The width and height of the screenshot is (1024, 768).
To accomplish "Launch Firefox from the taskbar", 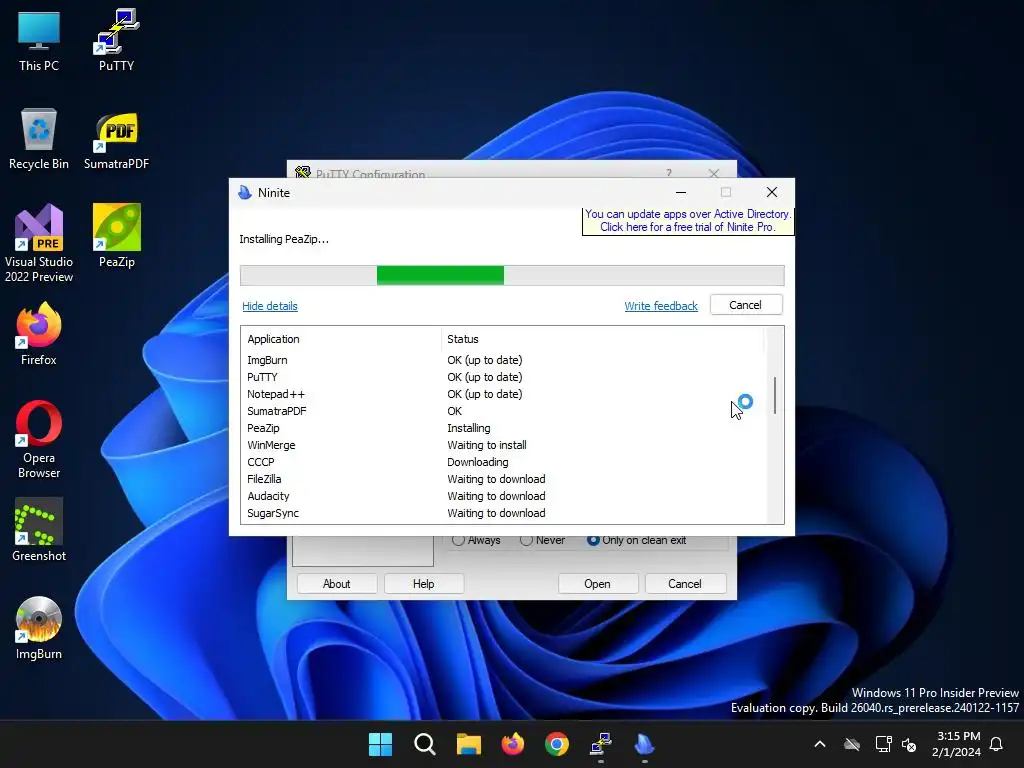I will click(513, 744).
